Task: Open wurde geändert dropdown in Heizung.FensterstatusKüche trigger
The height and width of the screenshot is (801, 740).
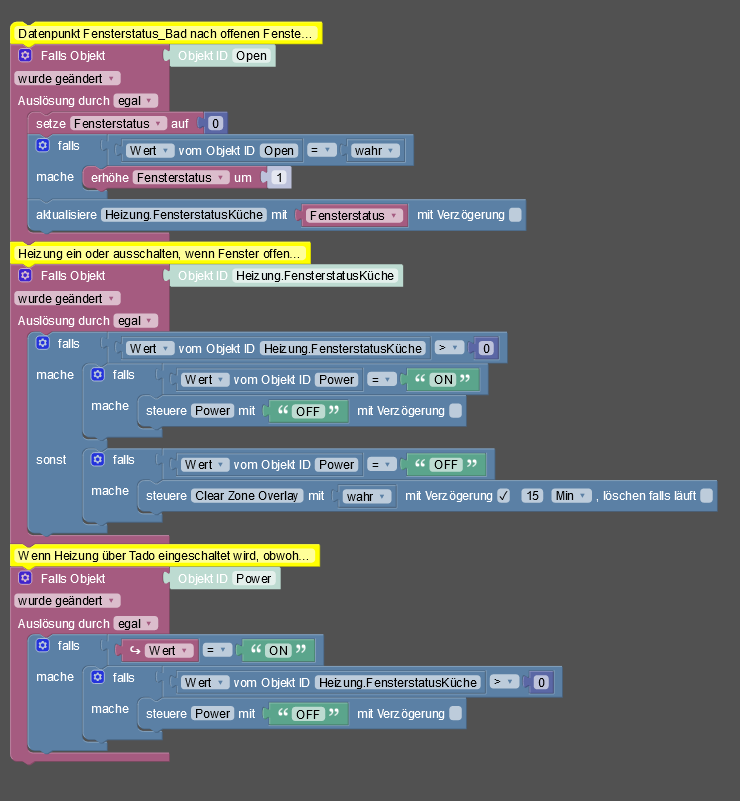Action: pyautogui.click(x=67, y=298)
